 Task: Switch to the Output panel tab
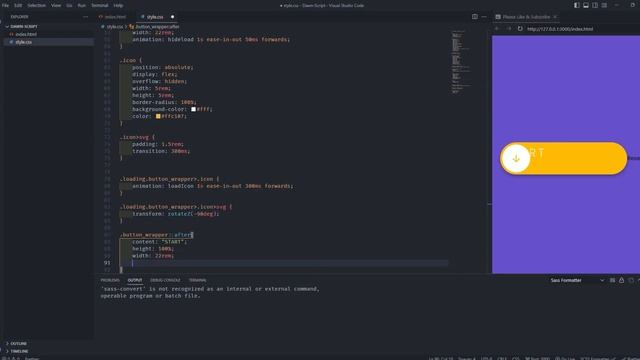pos(135,280)
